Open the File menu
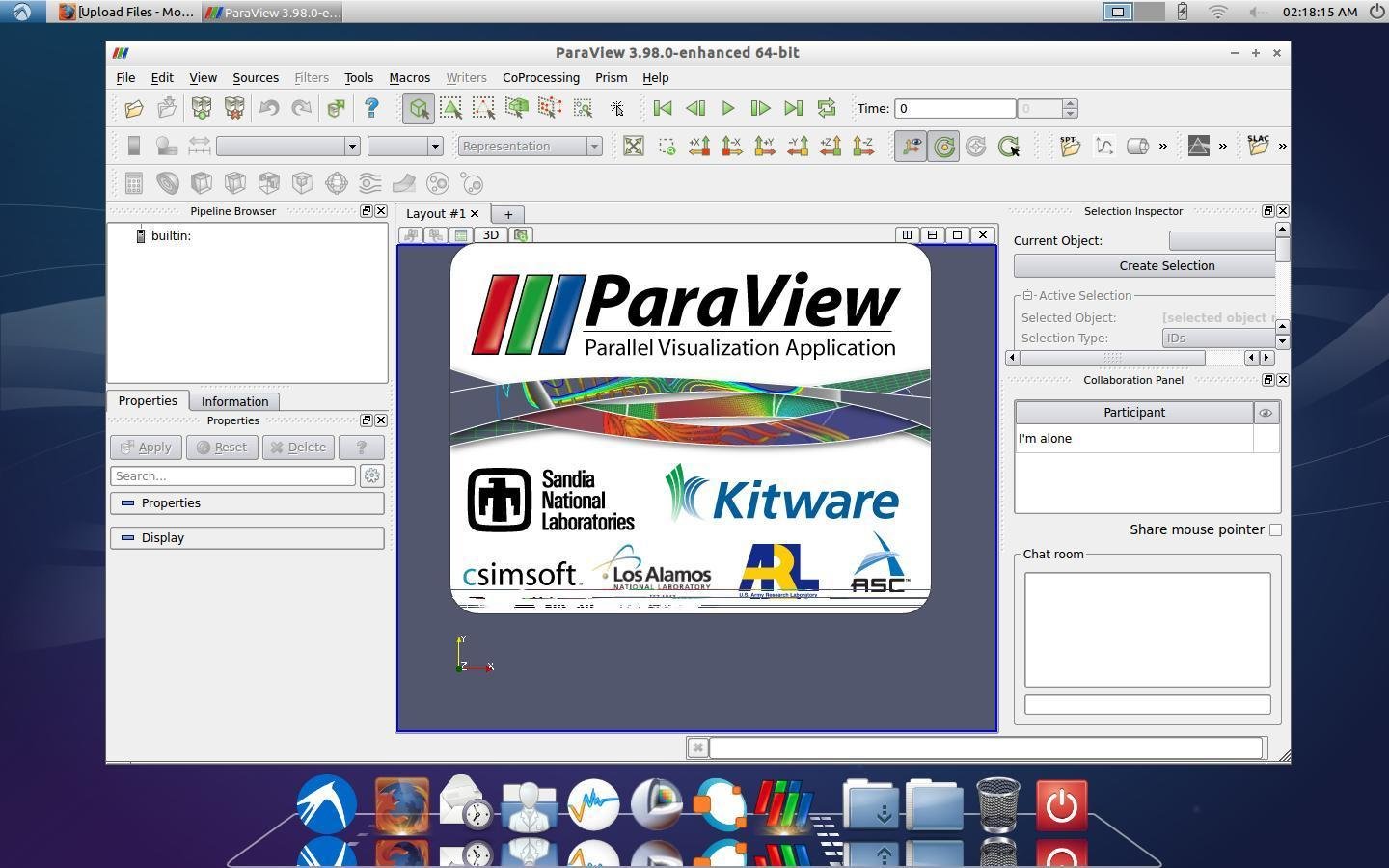This screenshot has width=1389, height=868. coord(125,77)
